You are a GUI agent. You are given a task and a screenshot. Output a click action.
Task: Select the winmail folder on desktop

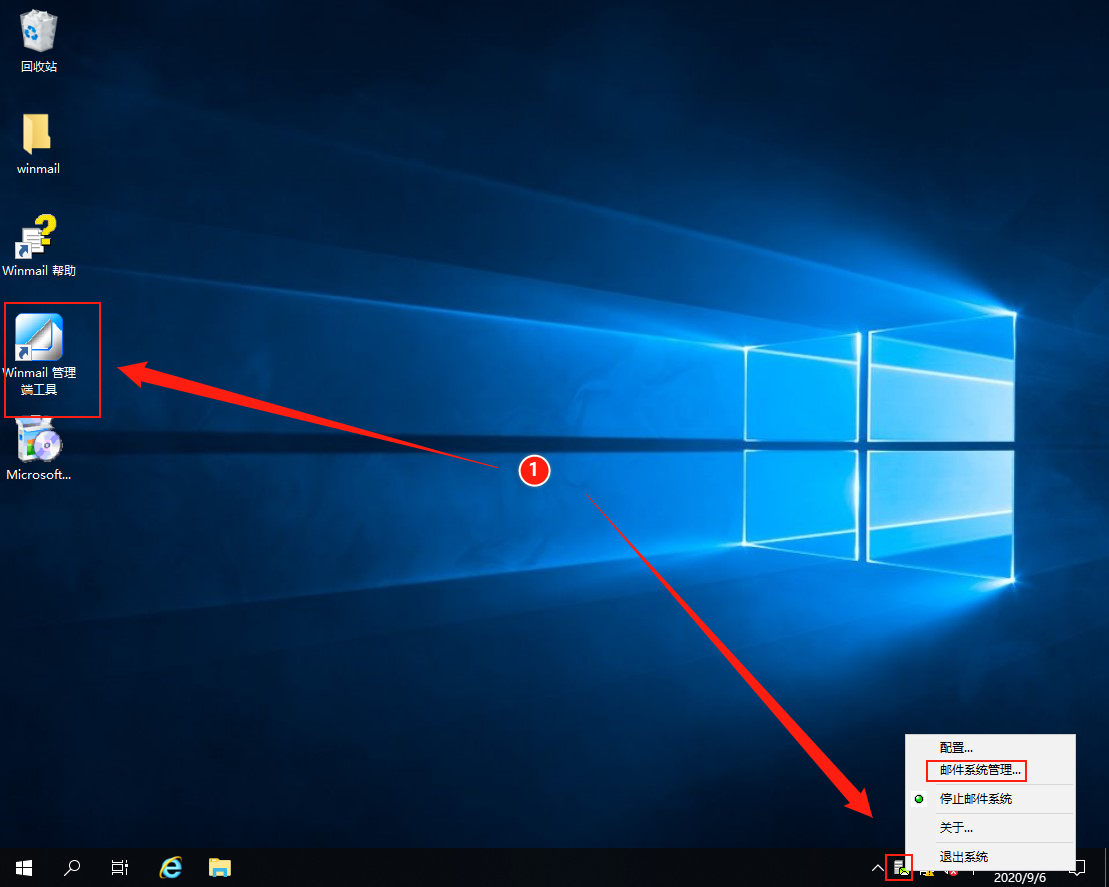[38, 144]
